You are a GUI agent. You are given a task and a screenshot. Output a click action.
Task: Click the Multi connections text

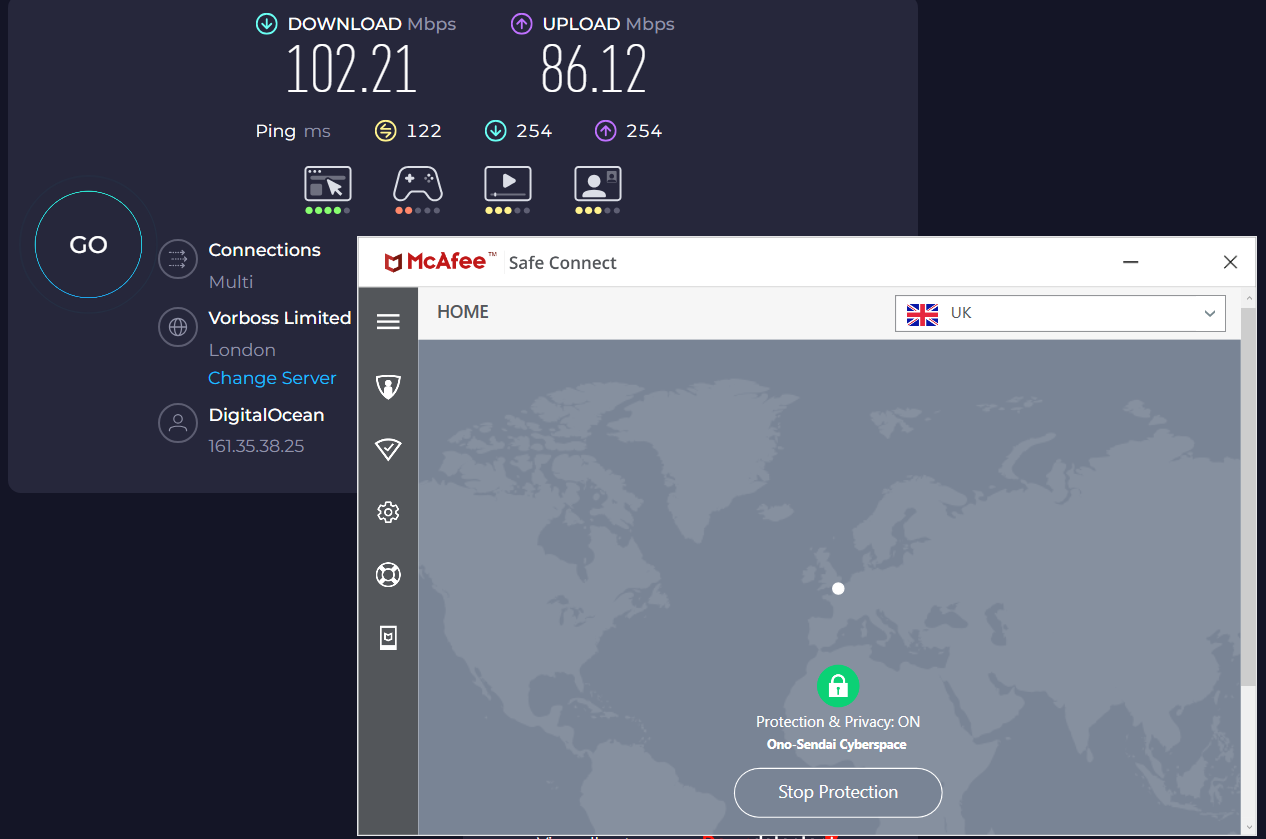(231, 282)
